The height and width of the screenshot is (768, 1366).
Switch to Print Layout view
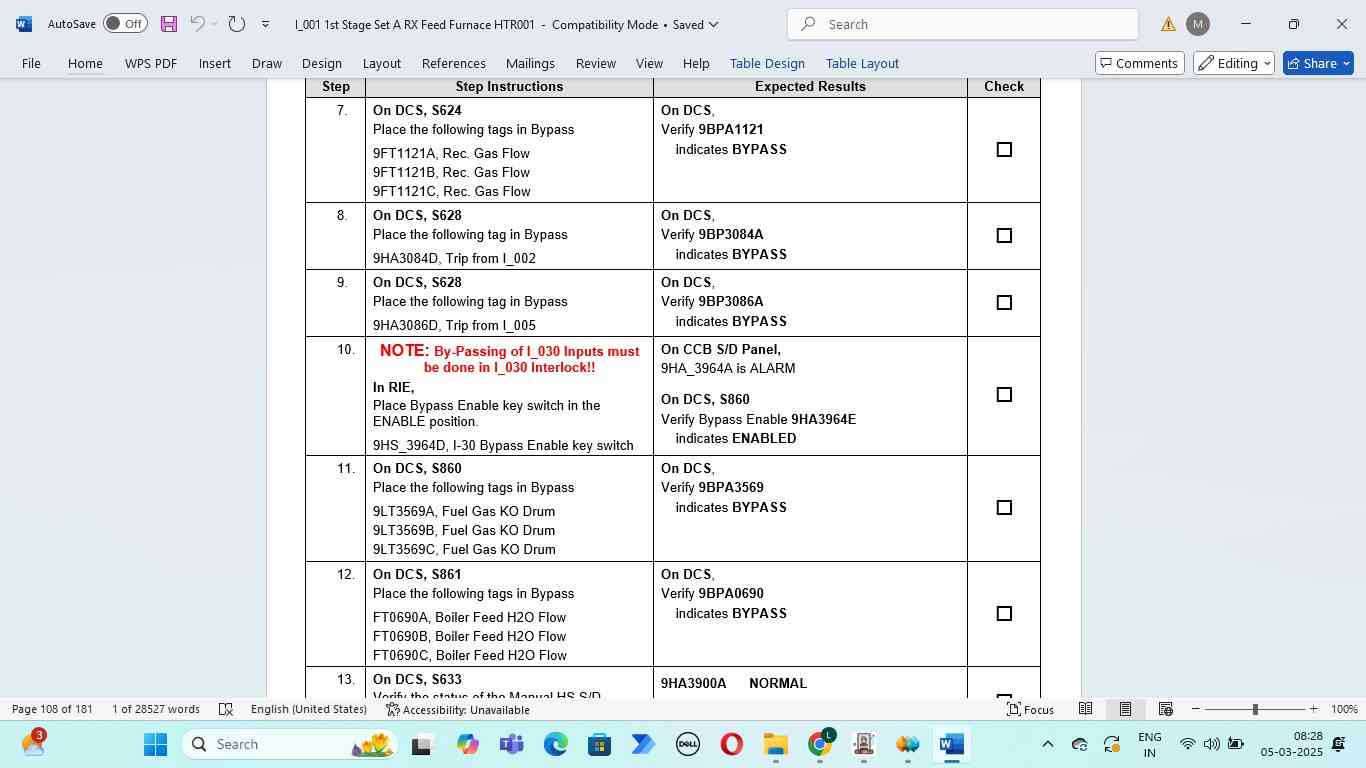1125,709
